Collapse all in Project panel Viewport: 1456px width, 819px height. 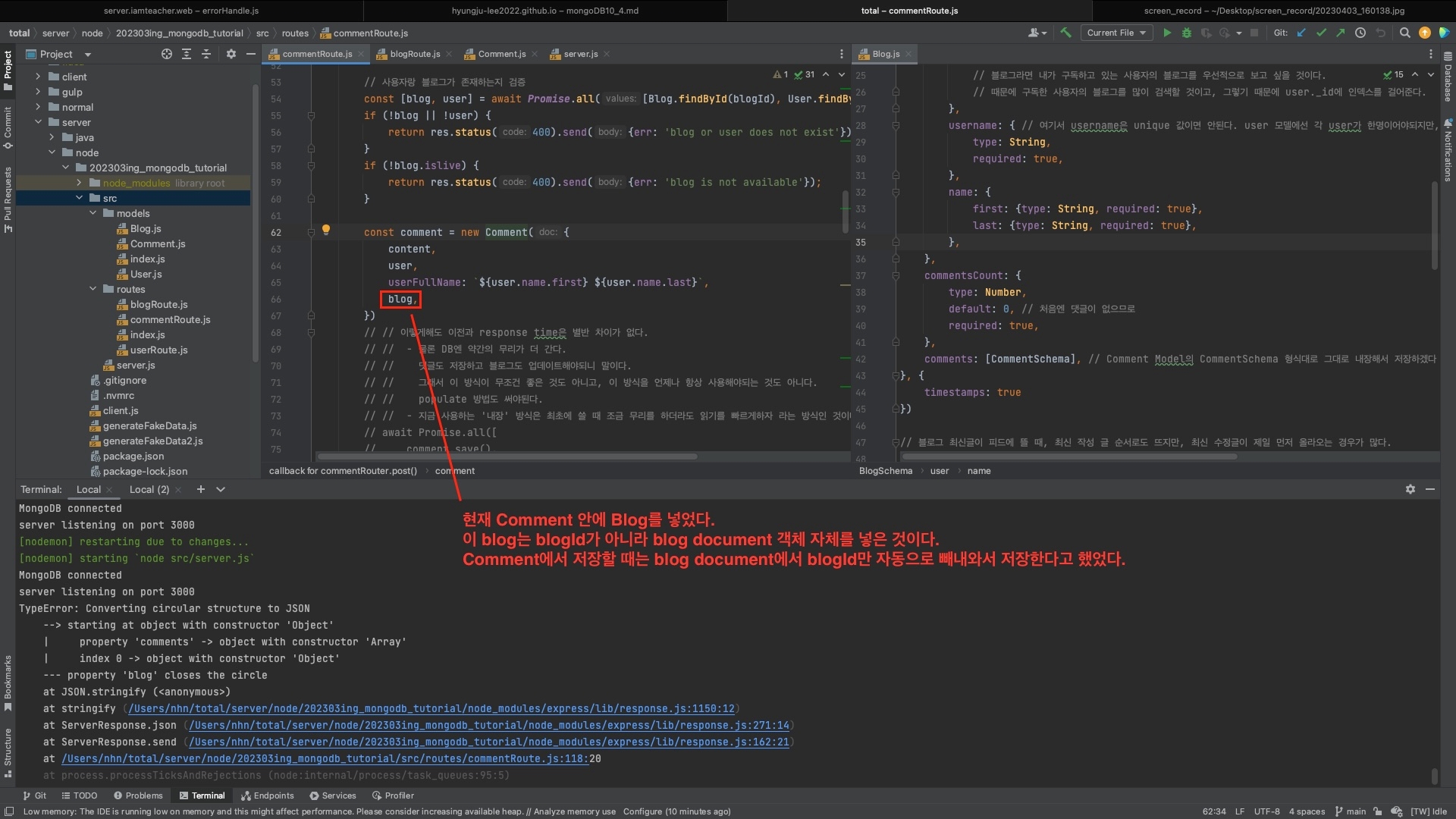coord(206,54)
